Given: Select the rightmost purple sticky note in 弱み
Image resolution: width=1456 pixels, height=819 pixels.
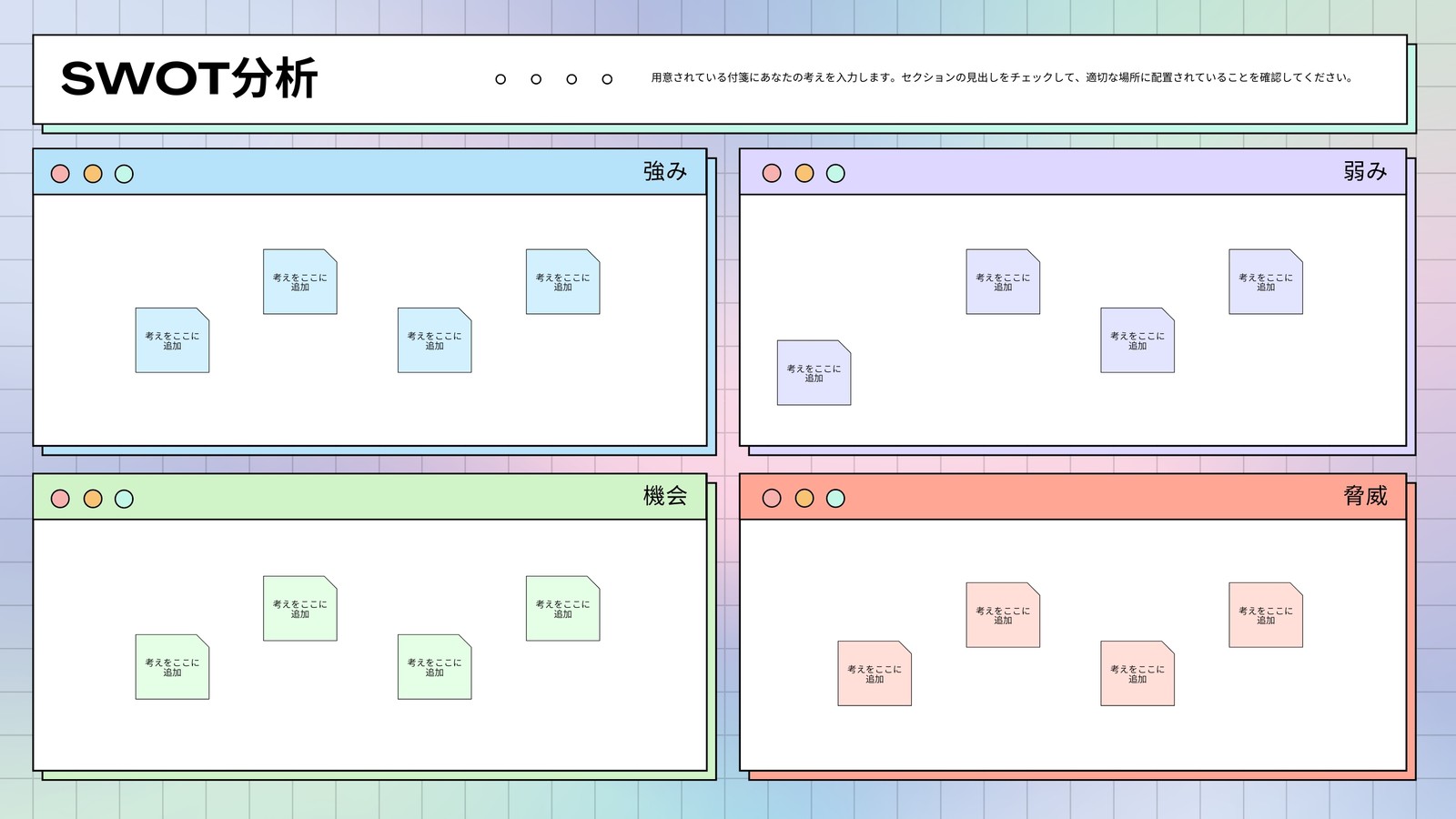Looking at the screenshot, I should (x=1266, y=282).
